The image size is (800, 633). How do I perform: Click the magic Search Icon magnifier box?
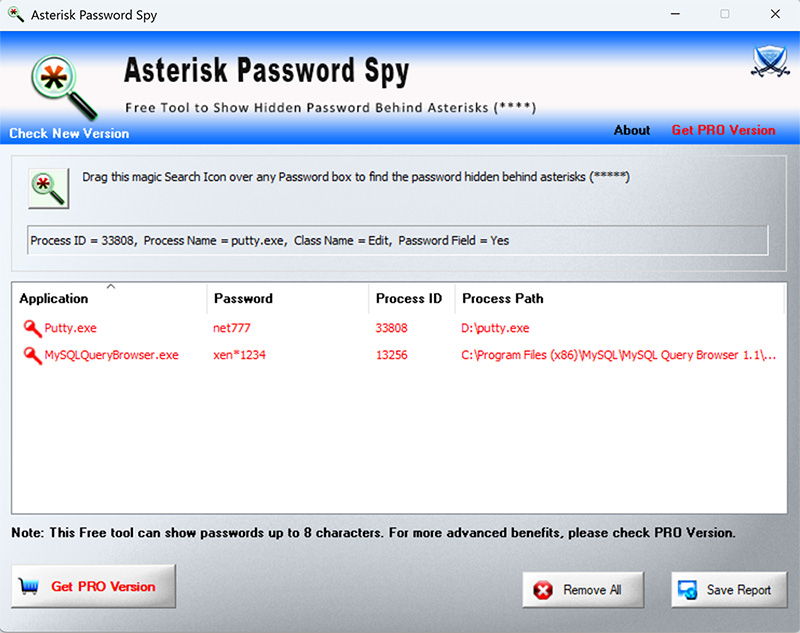click(x=48, y=189)
